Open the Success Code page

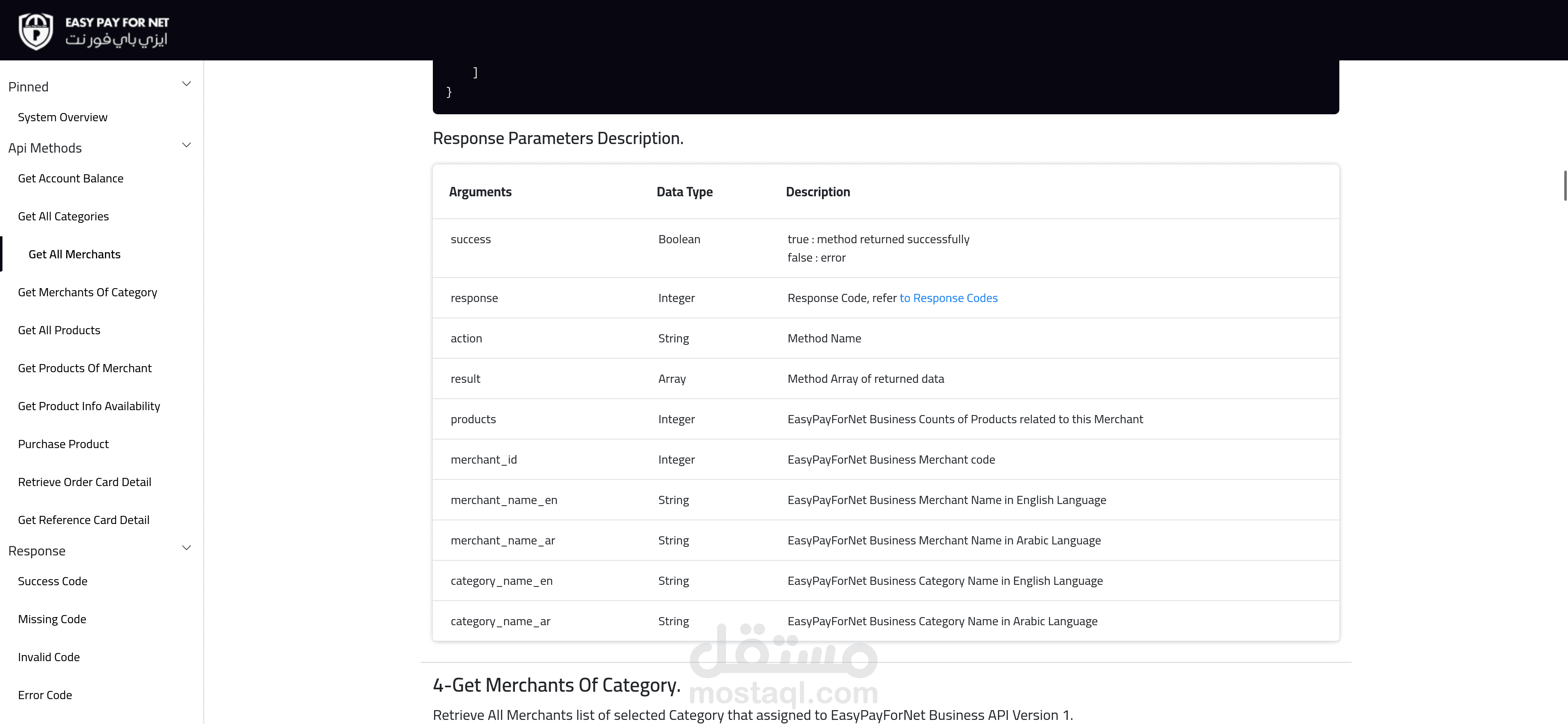click(x=52, y=581)
